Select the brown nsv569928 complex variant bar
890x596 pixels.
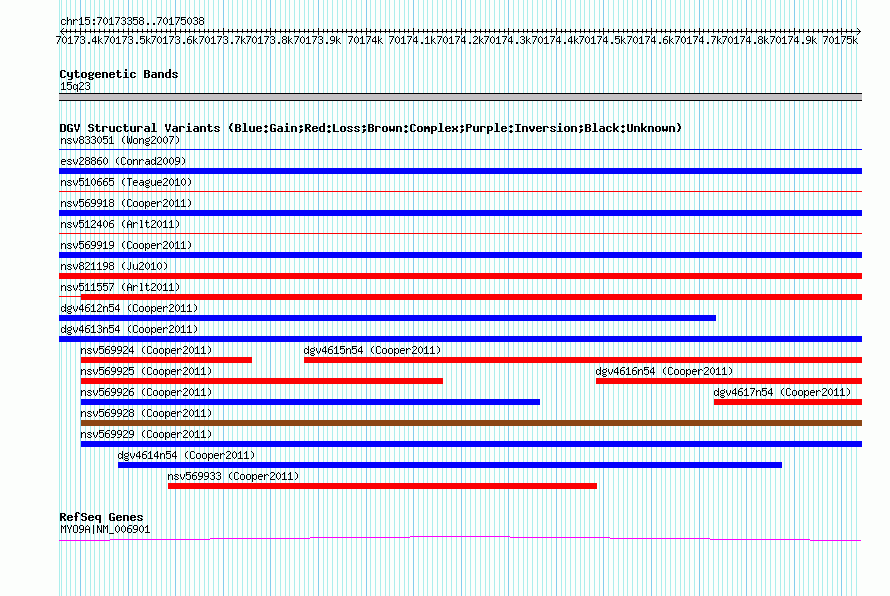[471, 423]
